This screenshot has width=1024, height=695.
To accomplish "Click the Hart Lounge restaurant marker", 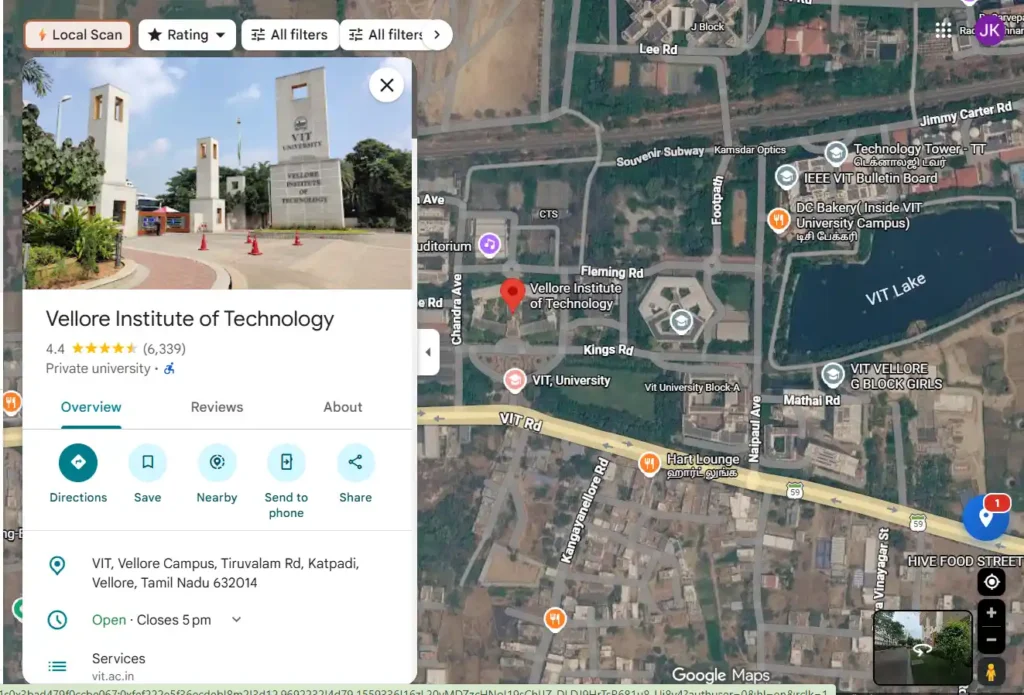I will point(649,464).
